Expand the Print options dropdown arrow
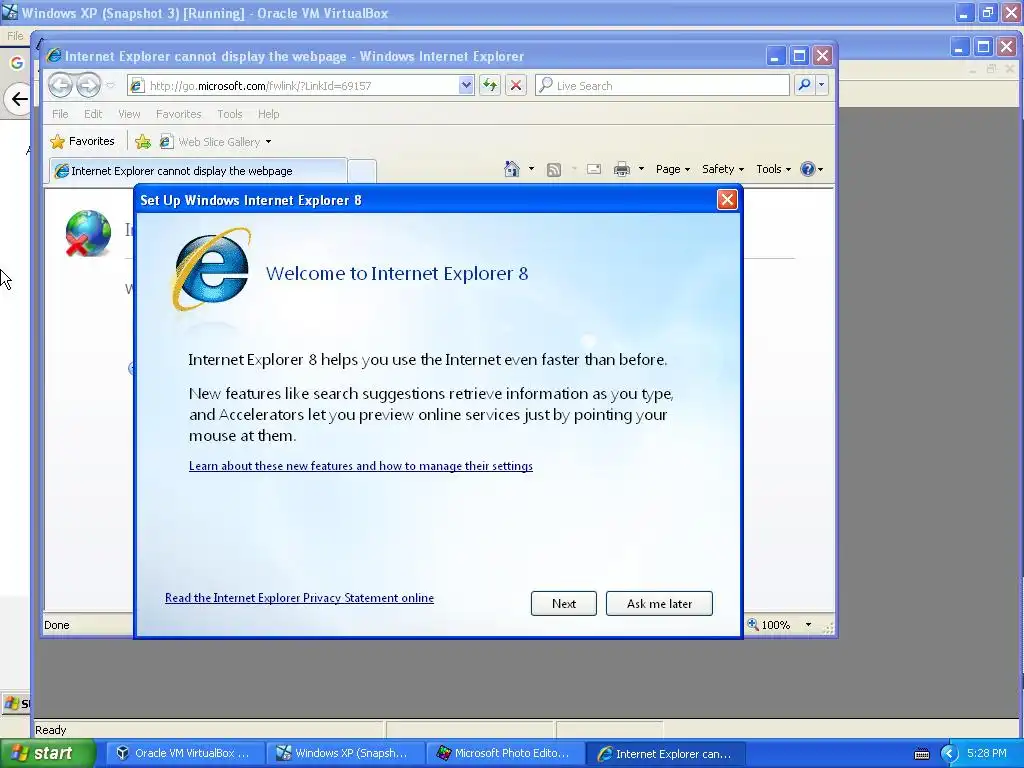Viewport: 1024px width, 768px height. tap(641, 169)
